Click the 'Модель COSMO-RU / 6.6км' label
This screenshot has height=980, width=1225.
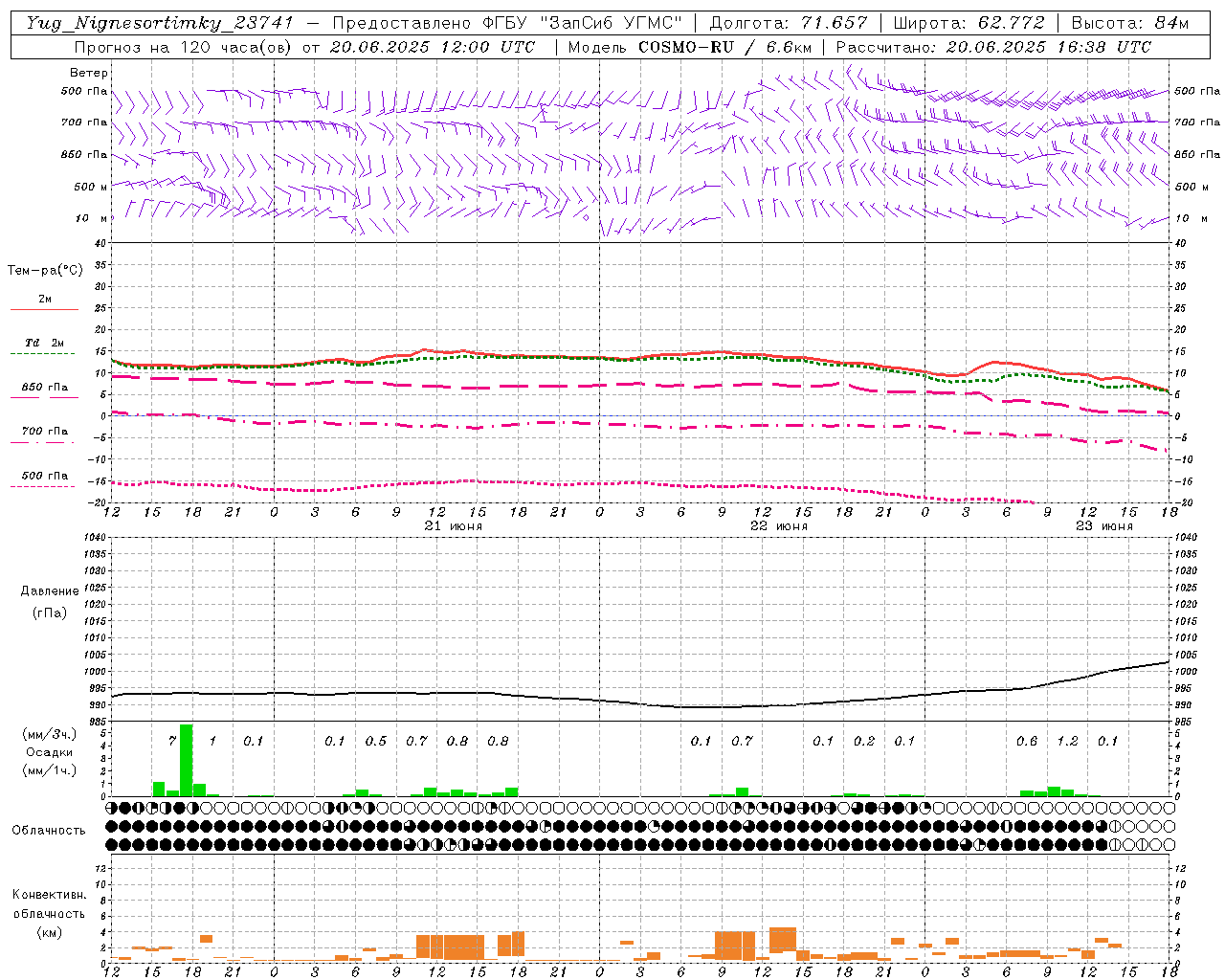click(690, 47)
